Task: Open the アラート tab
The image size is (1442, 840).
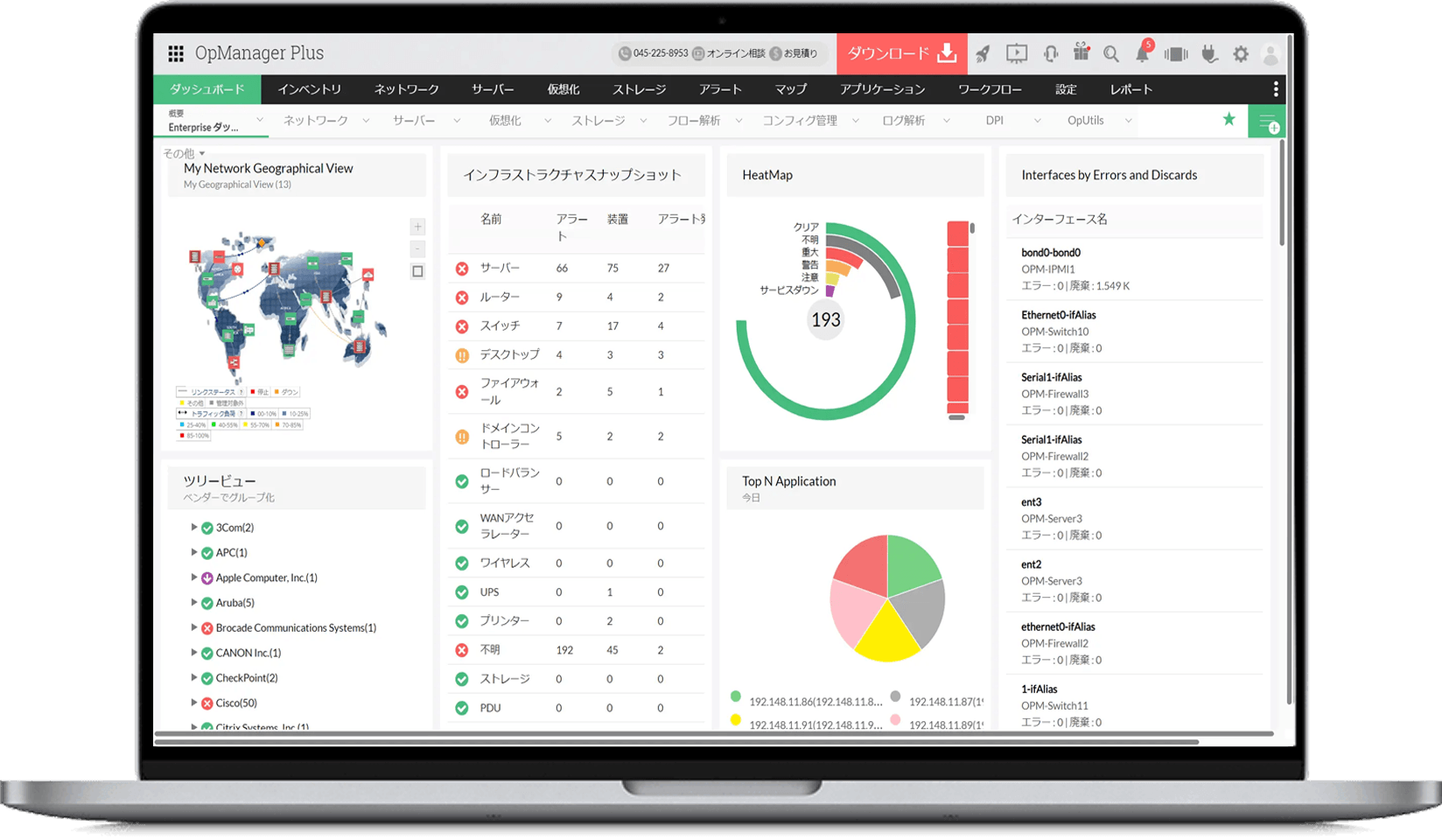Action: pos(720,89)
